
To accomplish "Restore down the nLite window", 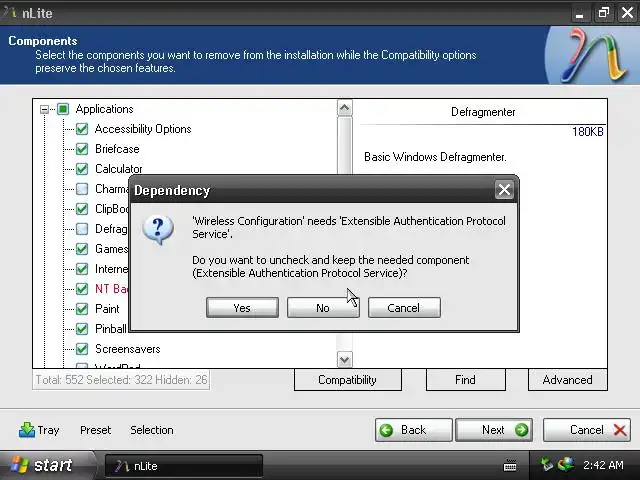I will pyautogui.click(x=603, y=13).
